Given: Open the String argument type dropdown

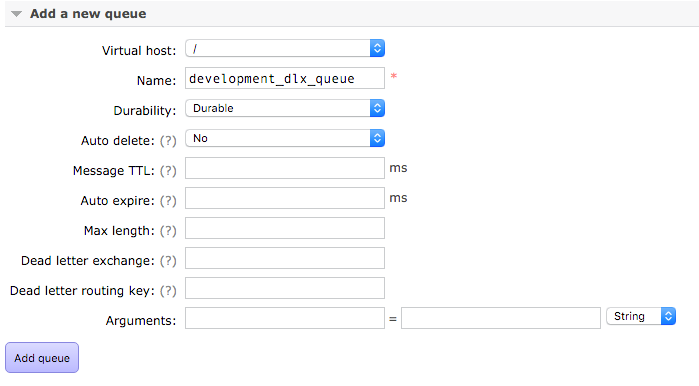Looking at the screenshot, I should 641,316.
